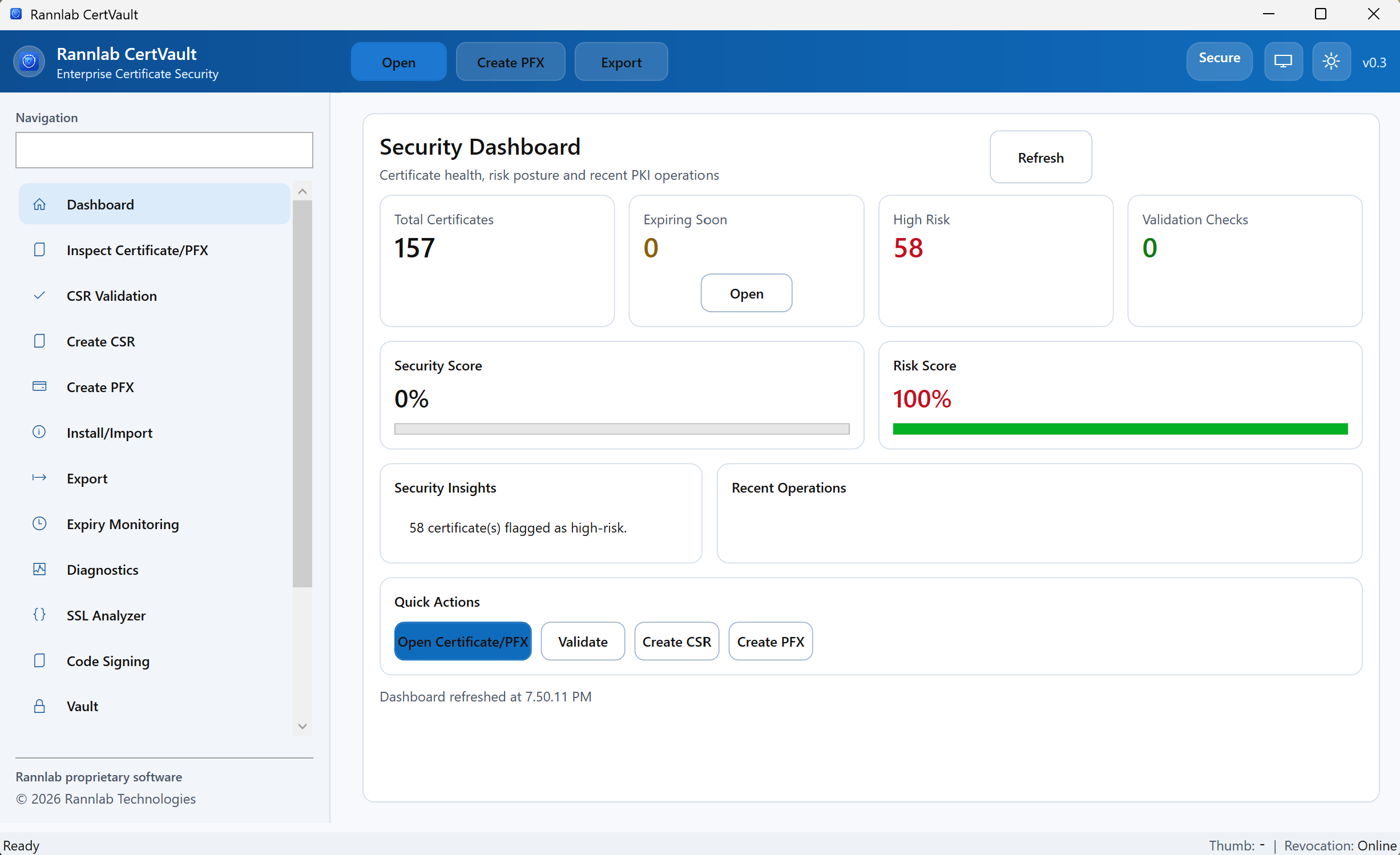Open the Dashboard navigation item
The width and height of the screenshot is (1400, 855).
154,204
